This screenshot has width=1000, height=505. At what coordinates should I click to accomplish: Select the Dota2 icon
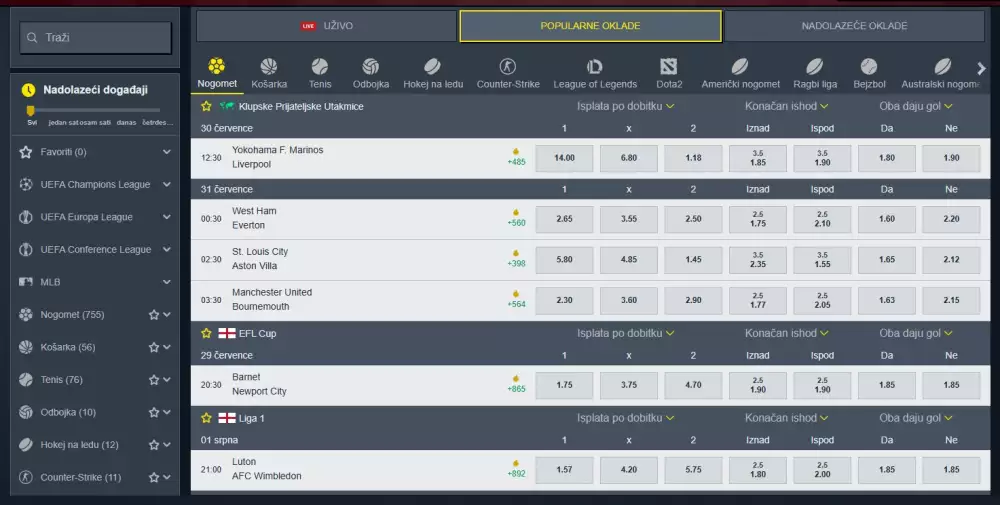click(668, 66)
